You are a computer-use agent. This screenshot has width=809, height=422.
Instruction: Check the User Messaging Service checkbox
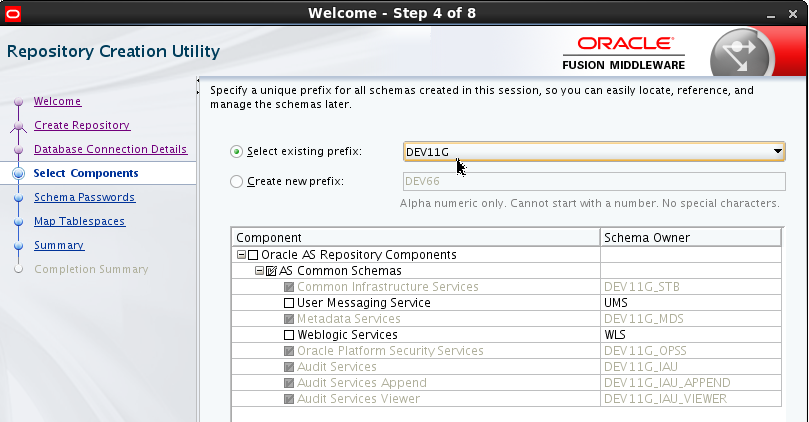[x=289, y=303]
